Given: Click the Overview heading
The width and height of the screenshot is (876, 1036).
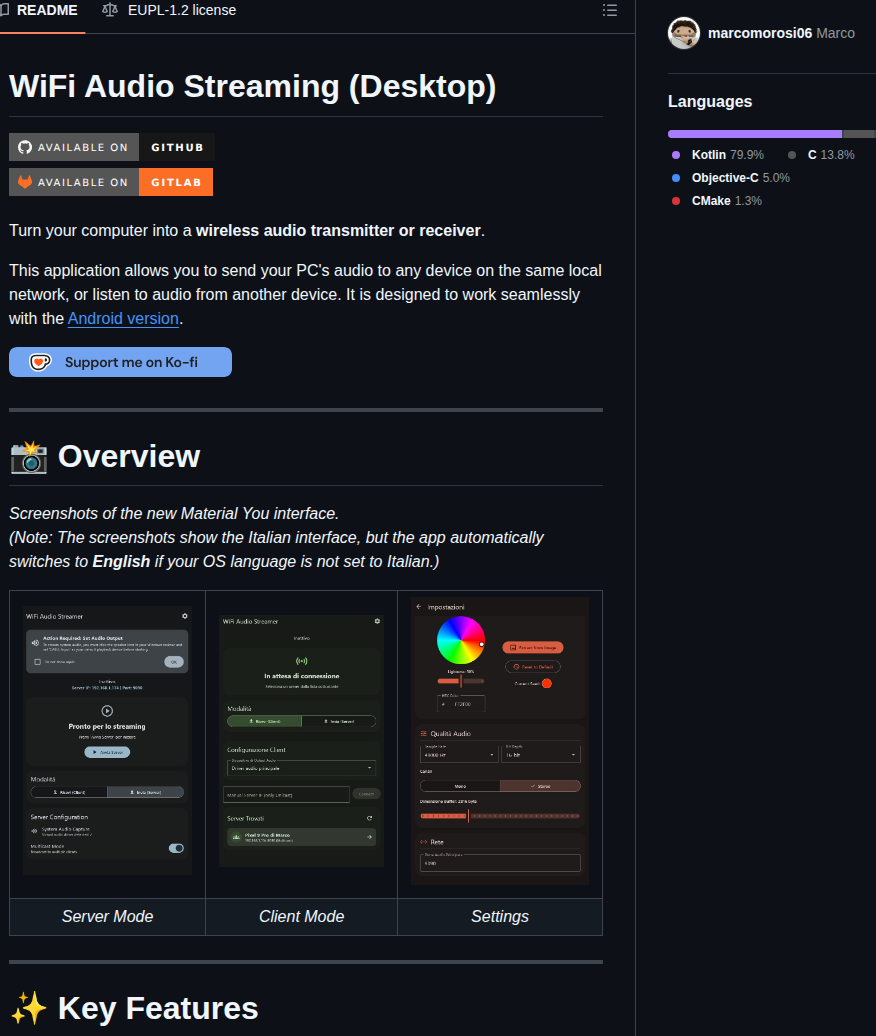Looking at the screenshot, I should coord(129,457).
